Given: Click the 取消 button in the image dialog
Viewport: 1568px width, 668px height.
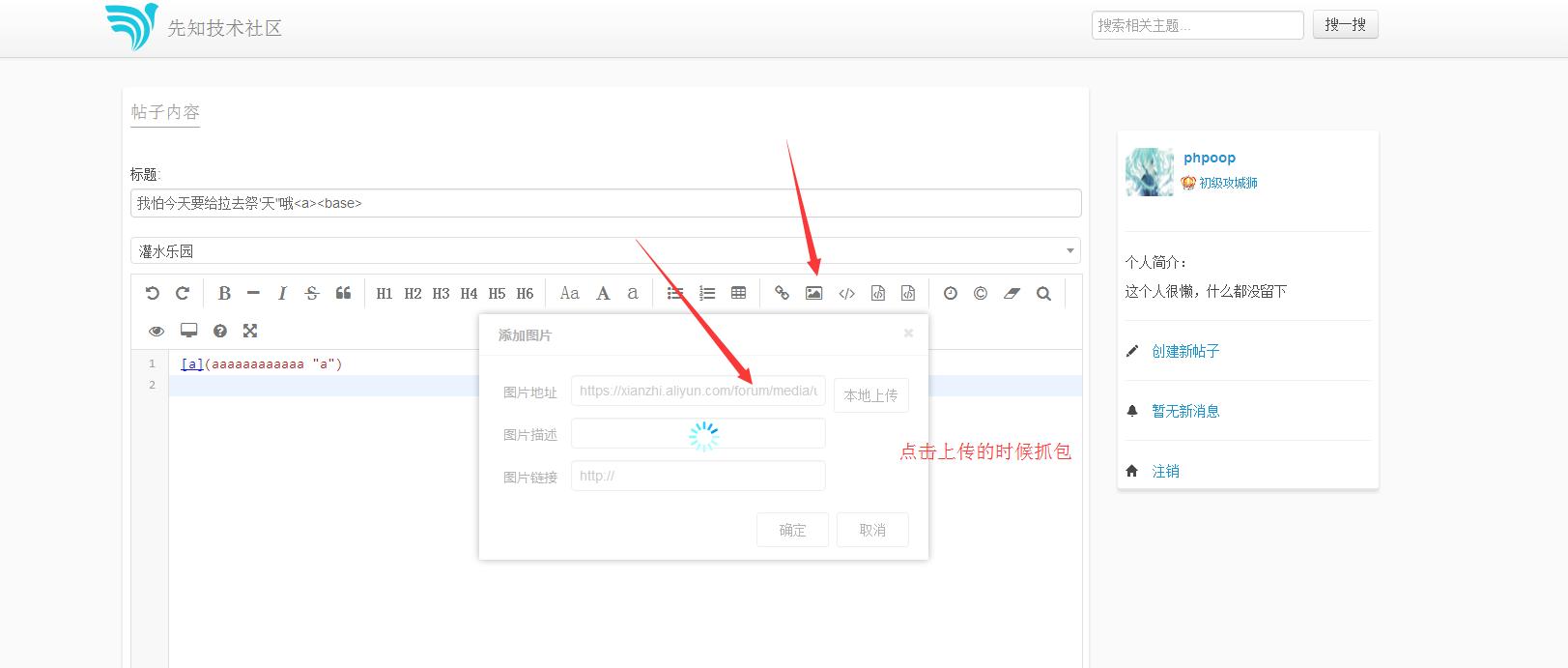Looking at the screenshot, I should 872,530.
